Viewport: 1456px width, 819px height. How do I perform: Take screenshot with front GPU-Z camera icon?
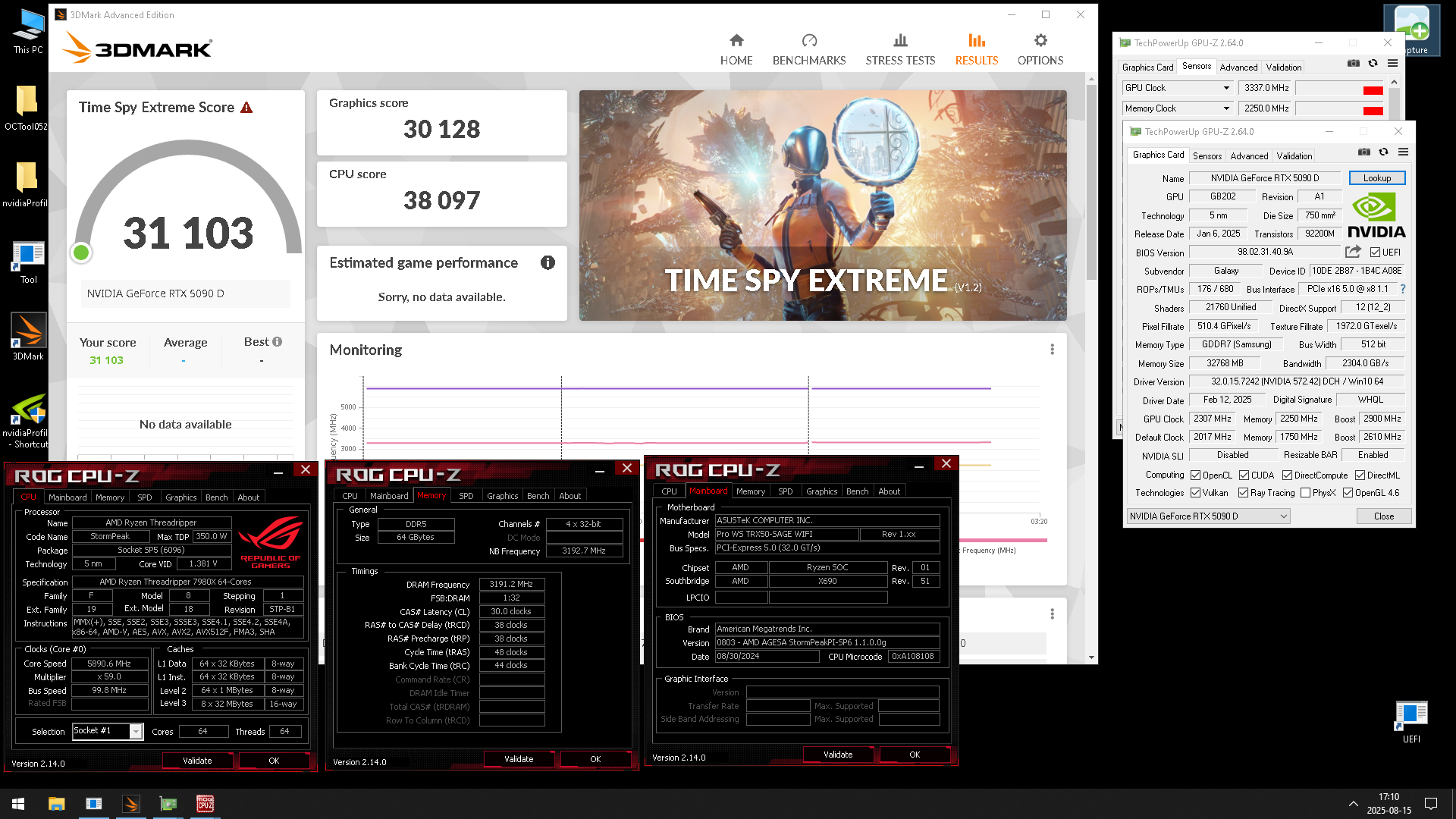pyautogui.click(x=1363, y=152)
